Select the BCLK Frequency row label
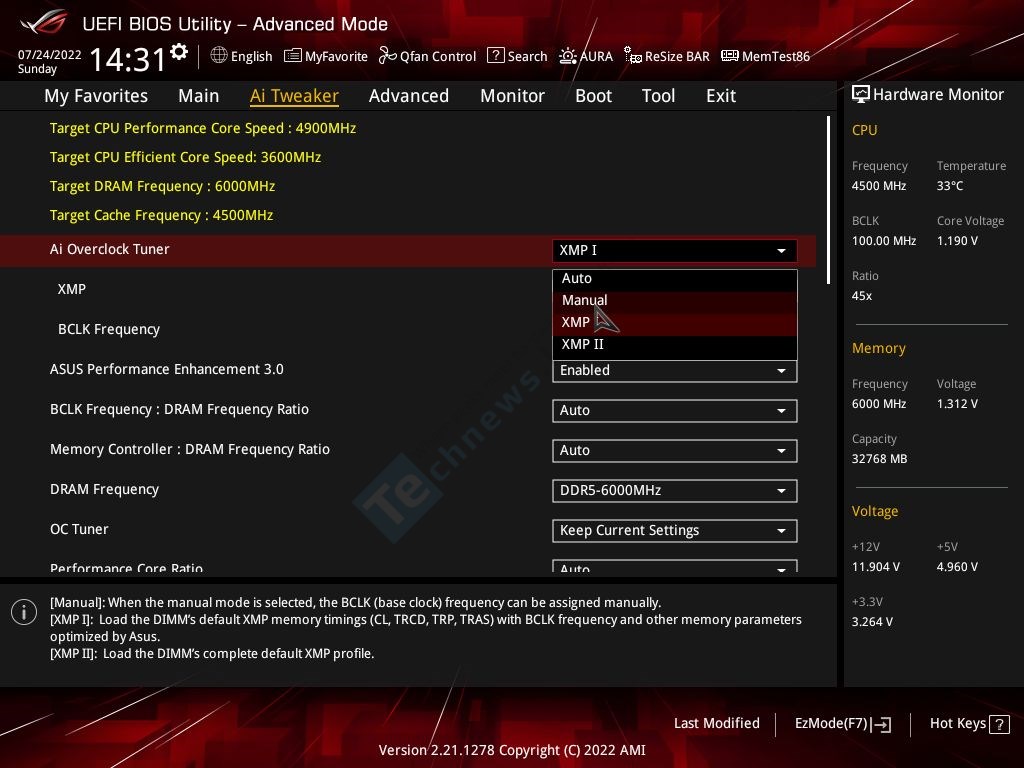 pyautogui.click(x=109, y=329)
